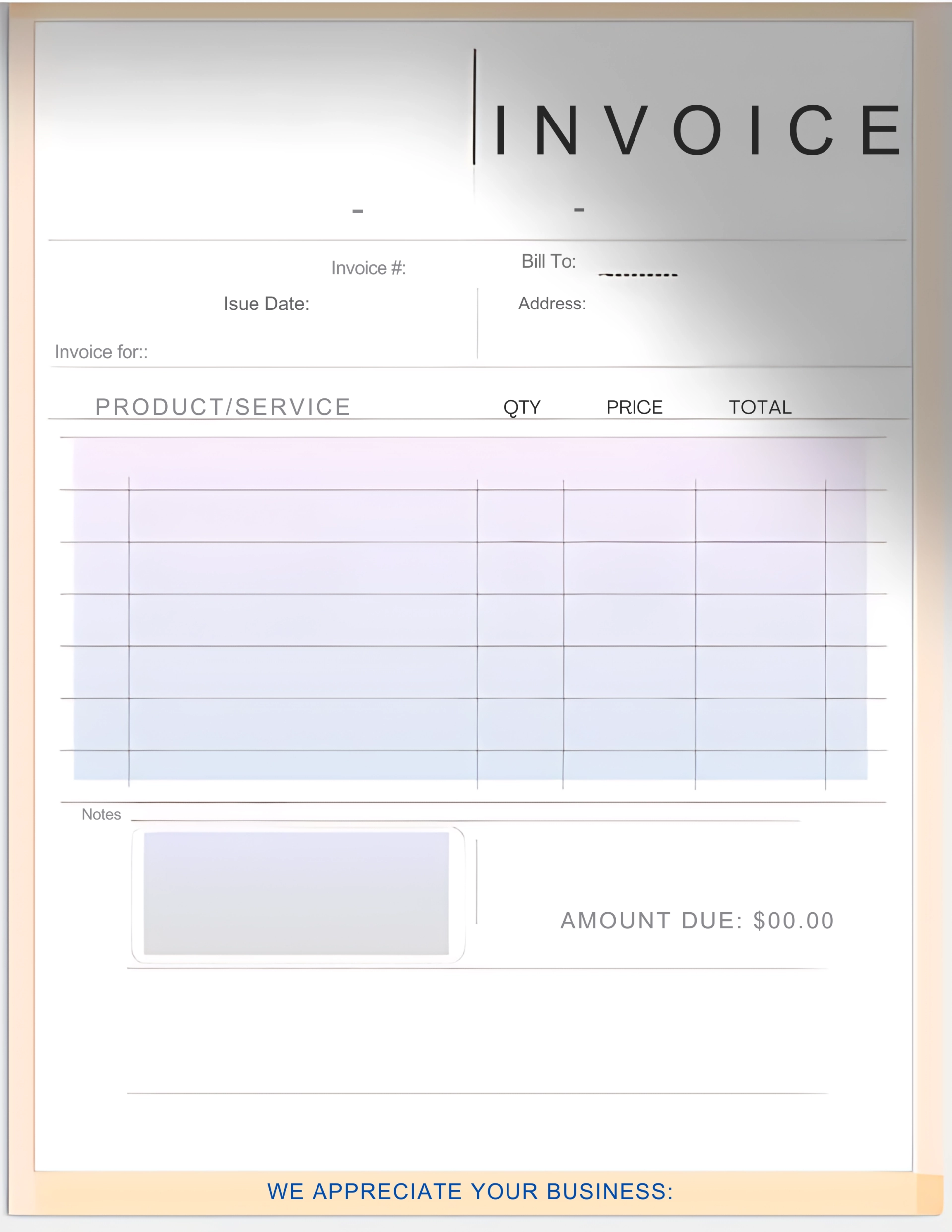Image resolution: width=952 pixels, height=1232 pixels.
Task: Select the TOTAL column header
Action: [760, 407]
